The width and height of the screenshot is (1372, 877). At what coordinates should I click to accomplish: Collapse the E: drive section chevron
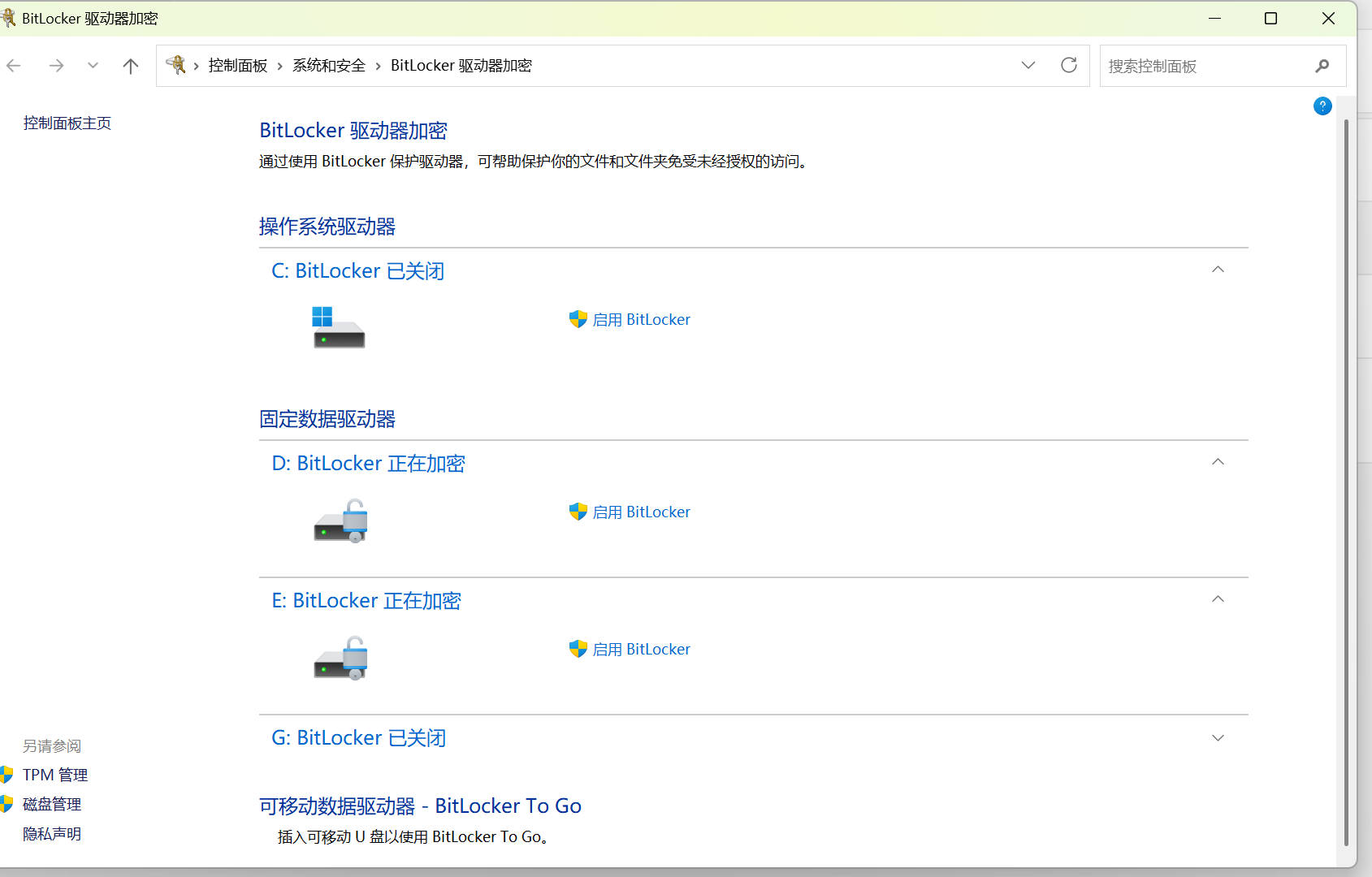point(1218,599)
